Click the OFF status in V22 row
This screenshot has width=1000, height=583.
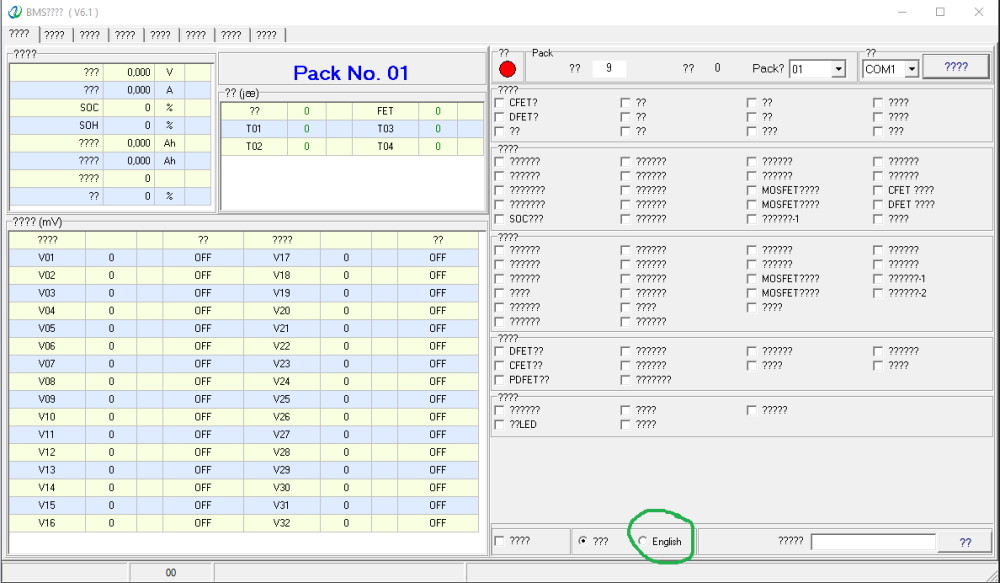pyautogui.click(x=438, y=346)
